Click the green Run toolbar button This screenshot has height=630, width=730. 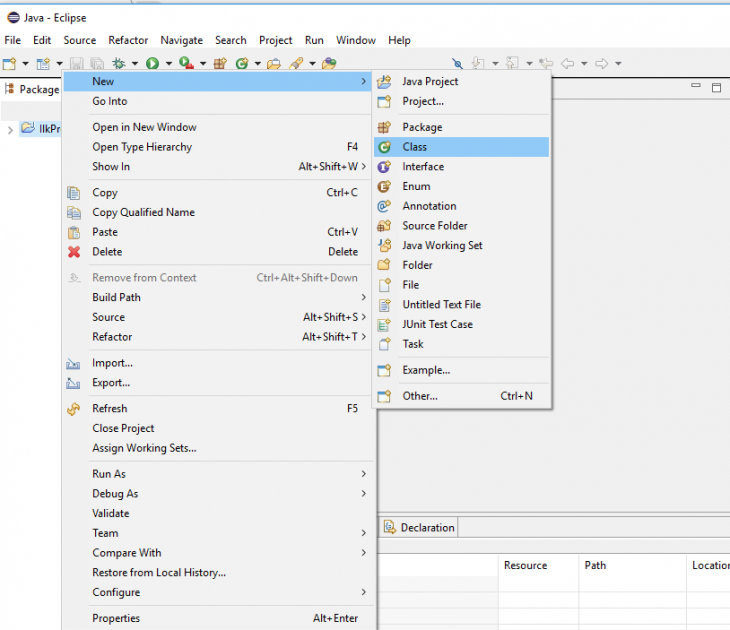(x=152, y=63)
